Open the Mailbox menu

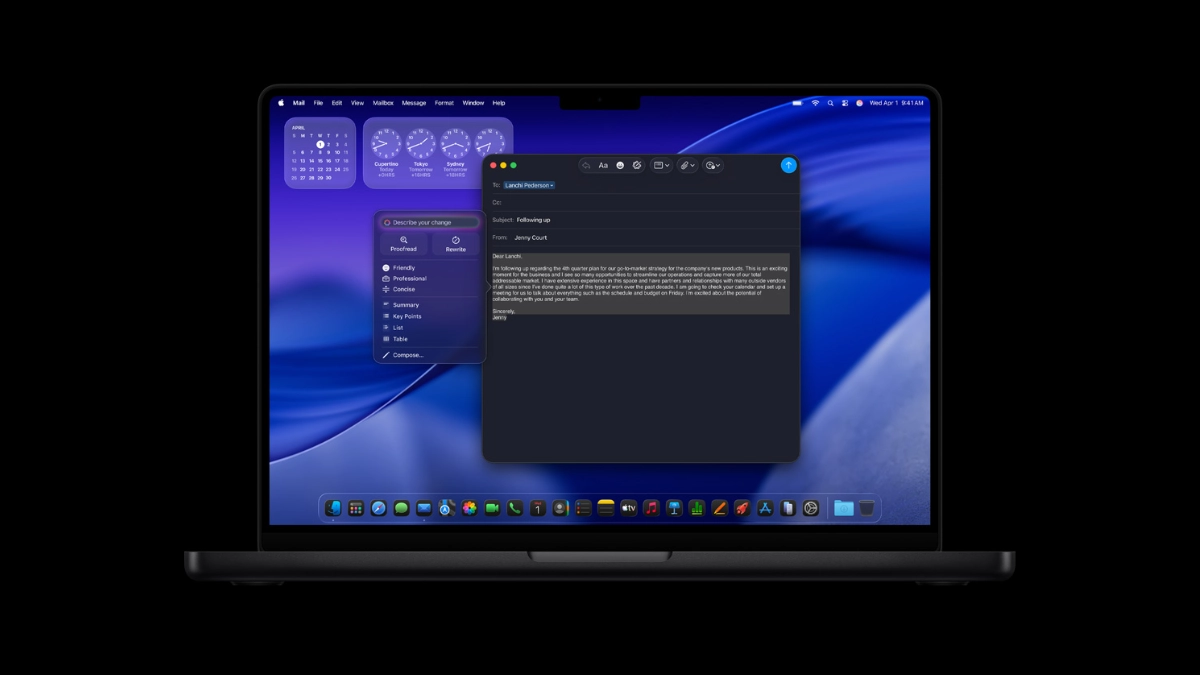point(383,103)
